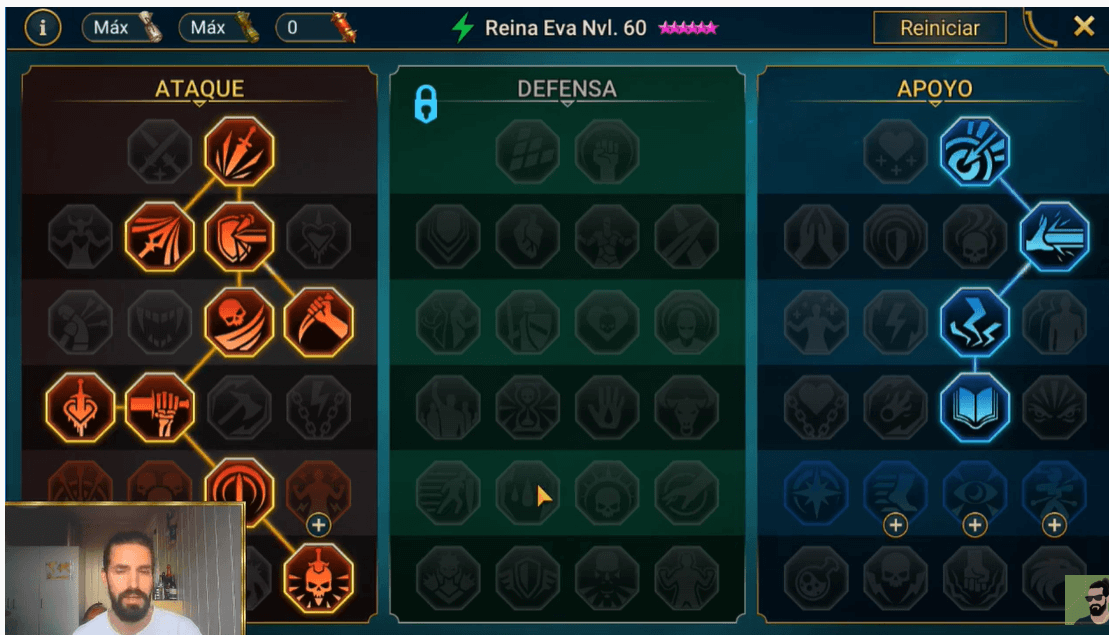
Task: Select the top blue swirl Apoyo mastery
Action: pos(975,151)
